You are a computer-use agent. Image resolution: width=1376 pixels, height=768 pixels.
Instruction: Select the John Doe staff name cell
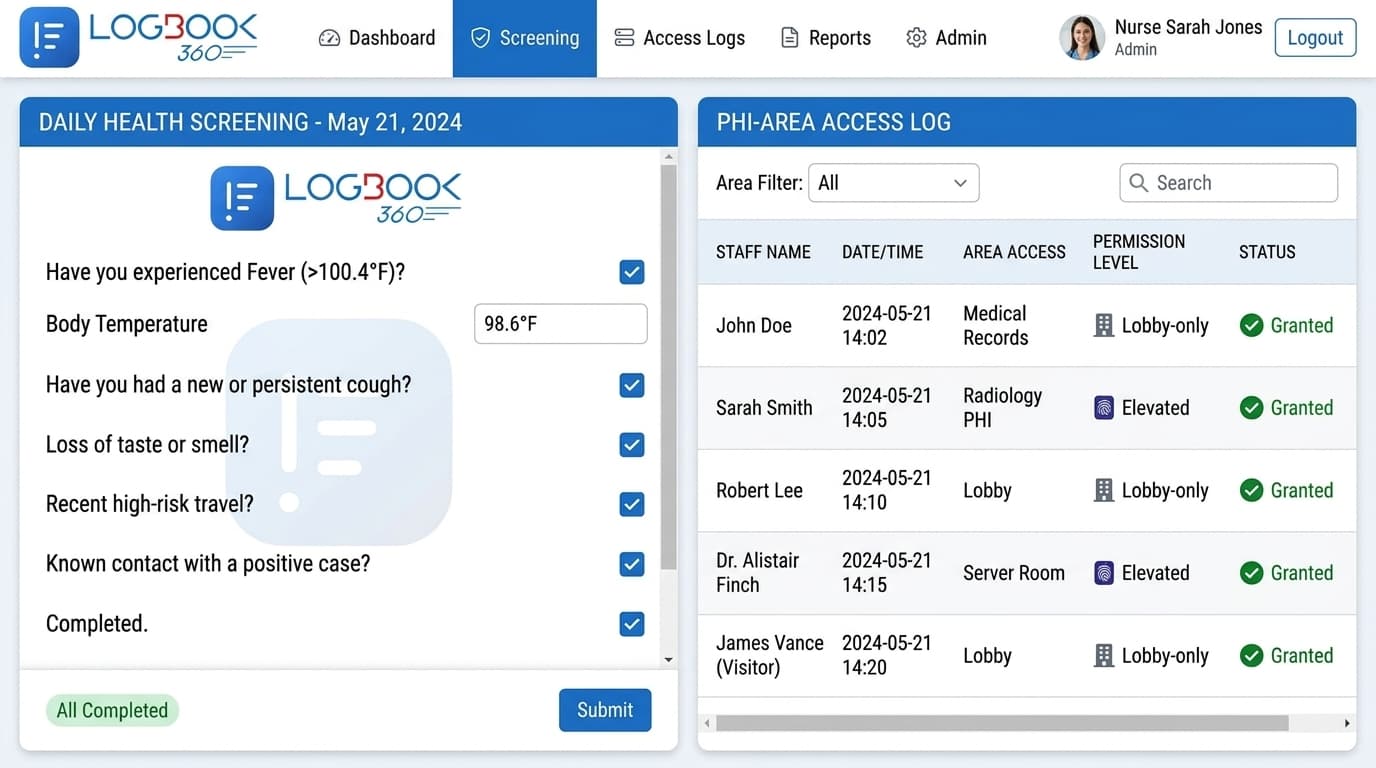click(754, 325)
